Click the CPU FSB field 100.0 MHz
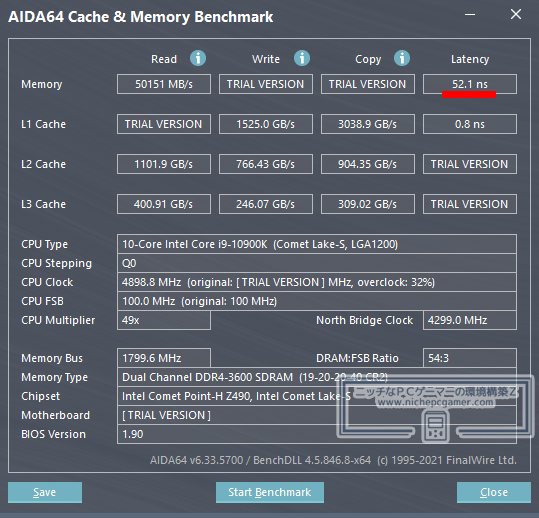The height and width of the screenshot is (518, 539). 317,301
